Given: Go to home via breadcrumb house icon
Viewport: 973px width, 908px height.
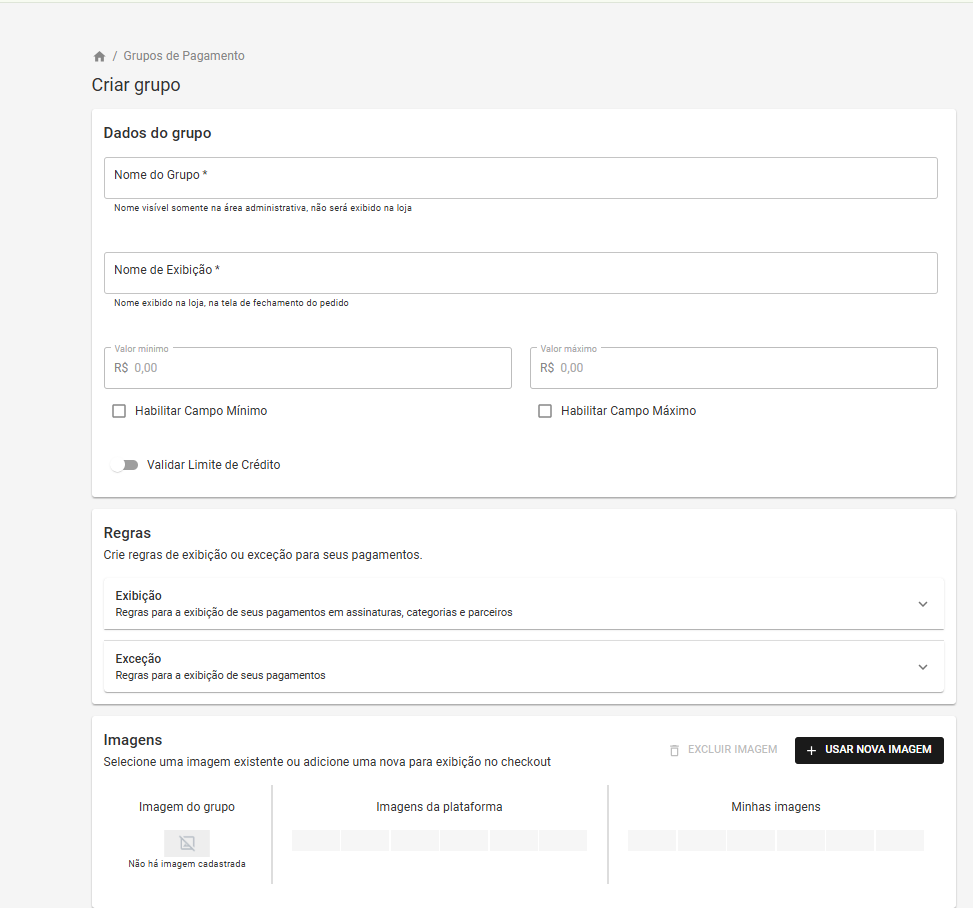Looking at the screenshot, I should click(99, 56).
